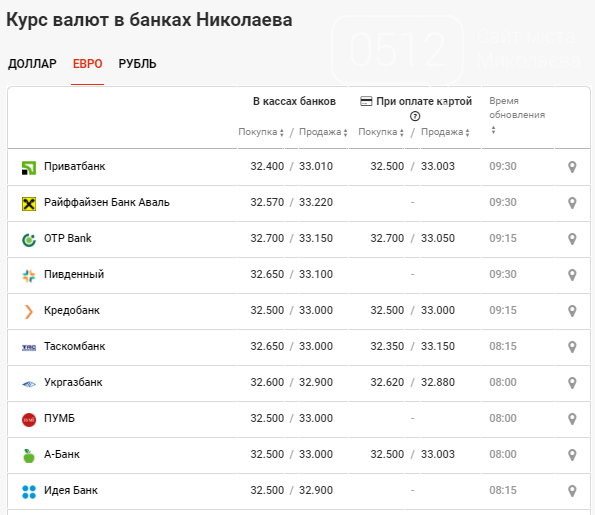Click the Кредобанк arrow logo
This screenshot has height=515, width=595.
pos(29,312)
